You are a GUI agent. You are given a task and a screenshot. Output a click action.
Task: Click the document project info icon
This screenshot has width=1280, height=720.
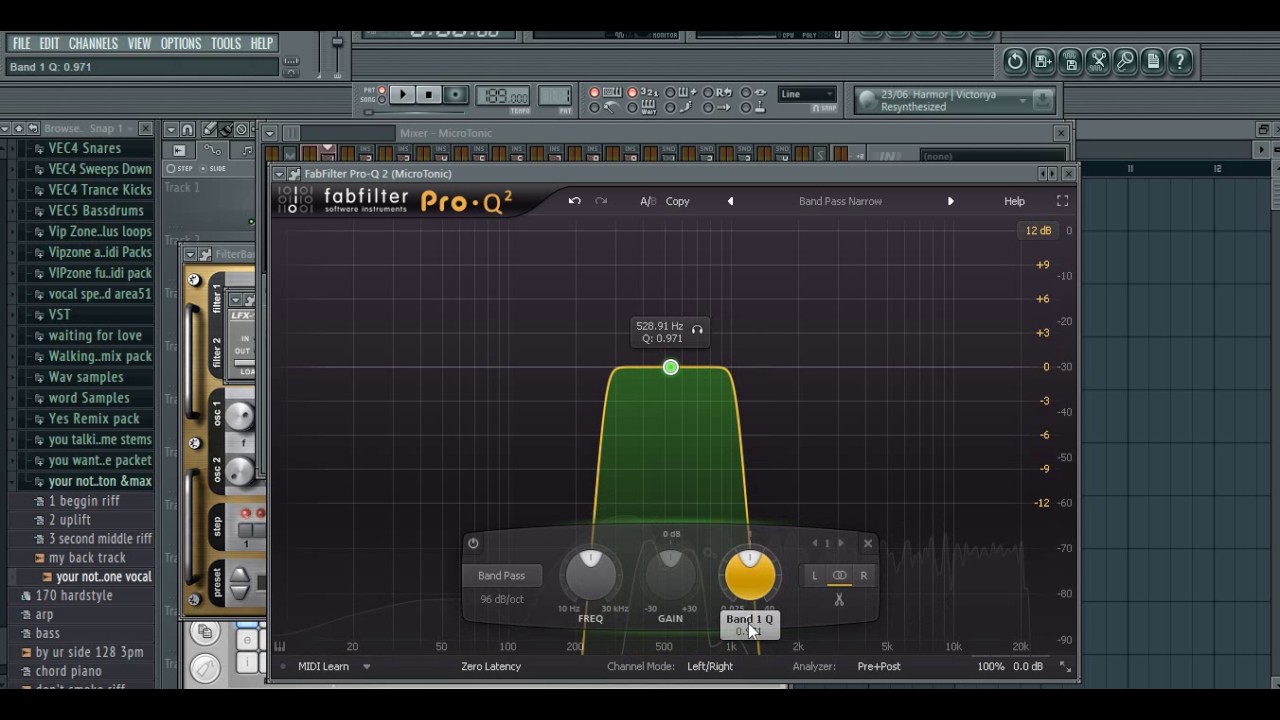click(1153, 61)
